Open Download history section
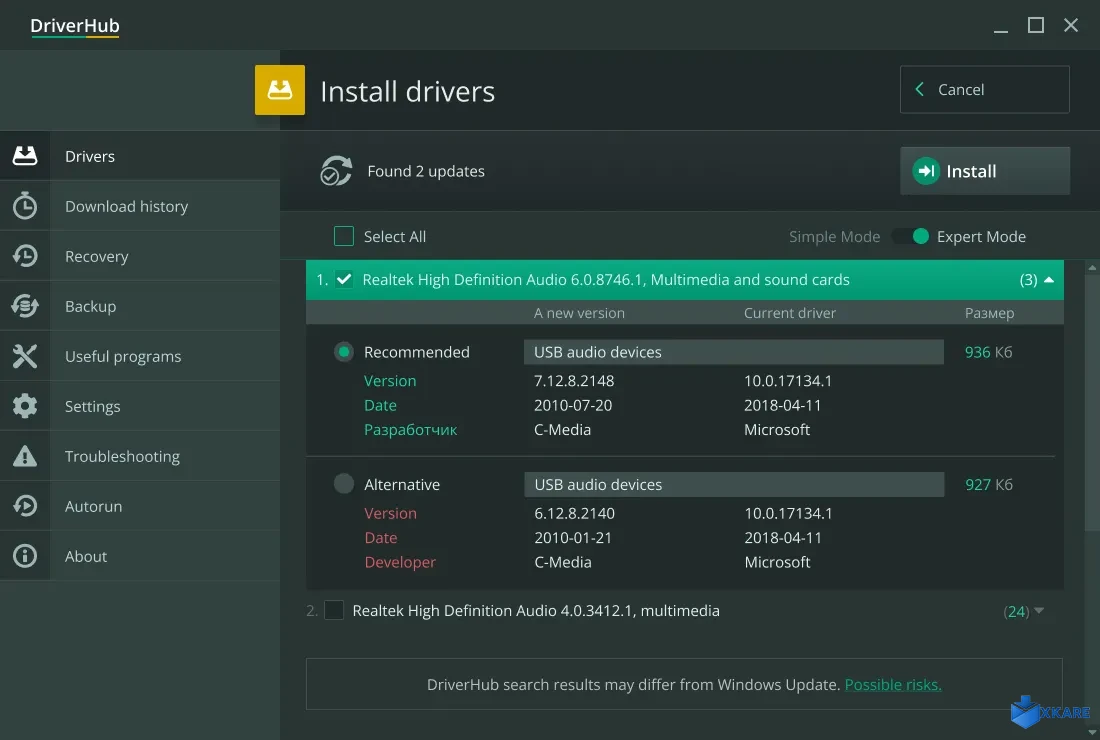This screenshot has width=1100, height=740. coord(140,206)
